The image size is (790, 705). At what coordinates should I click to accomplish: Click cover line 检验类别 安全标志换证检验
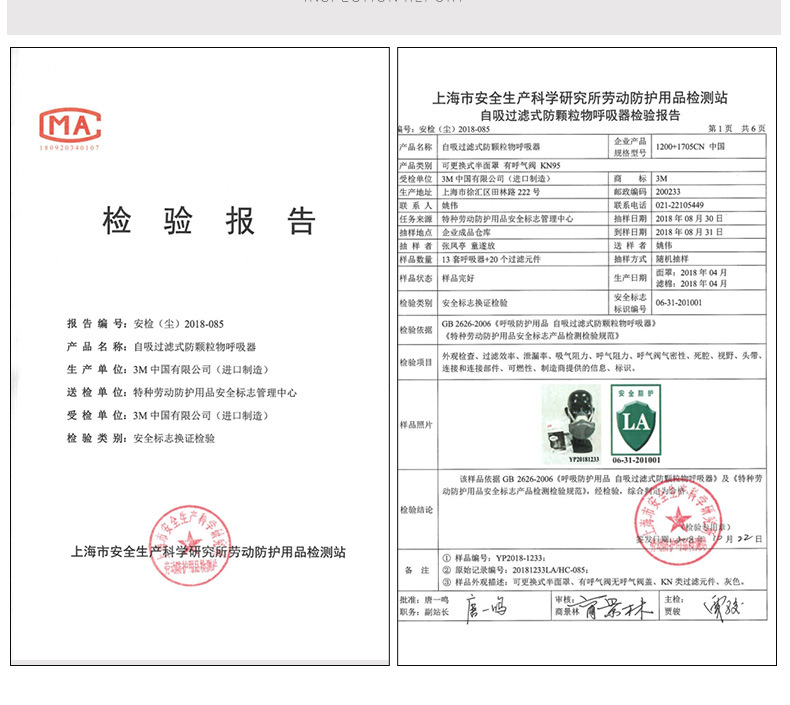(x=141, y=438)
